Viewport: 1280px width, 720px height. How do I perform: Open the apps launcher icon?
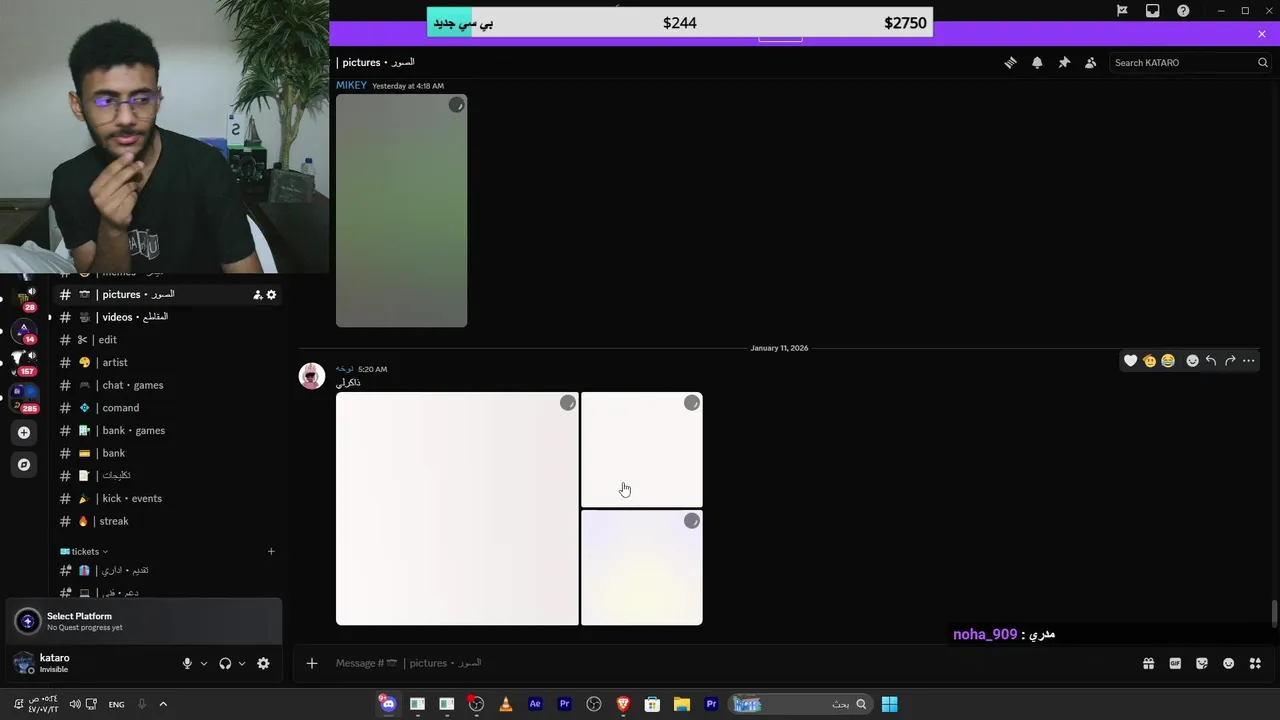tap(1255, 663)
